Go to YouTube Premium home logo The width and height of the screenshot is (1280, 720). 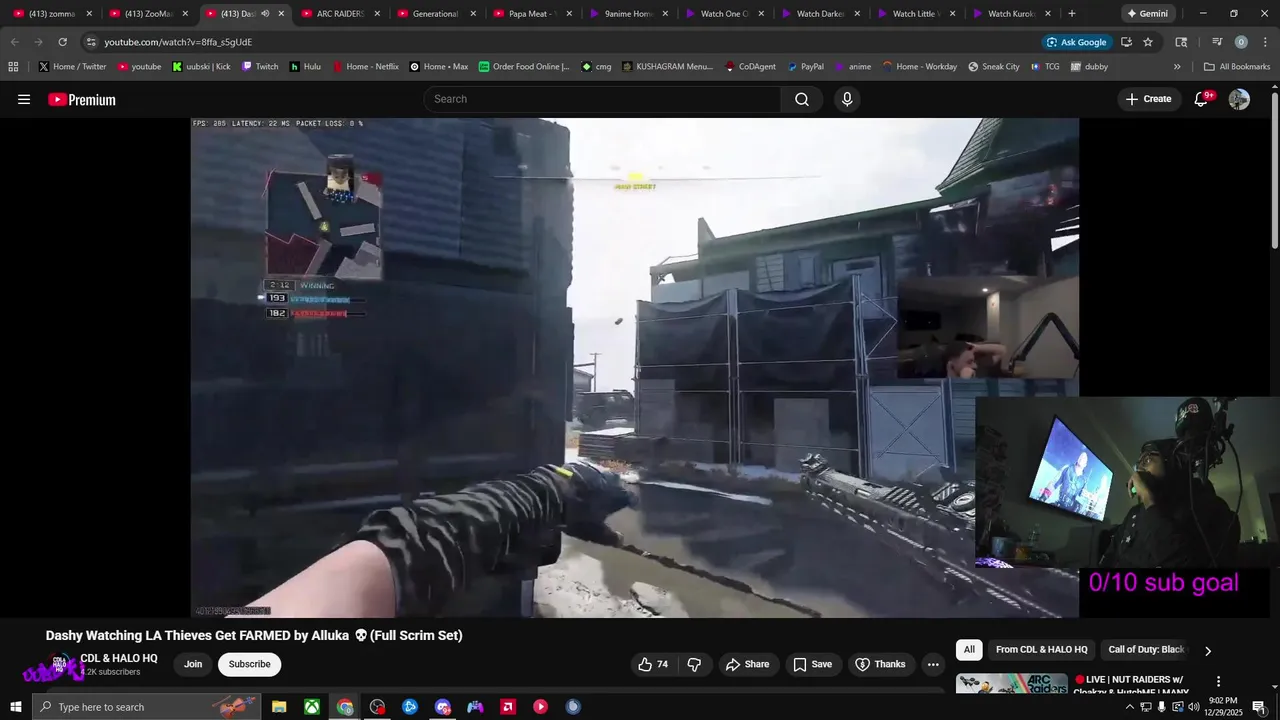82,99
